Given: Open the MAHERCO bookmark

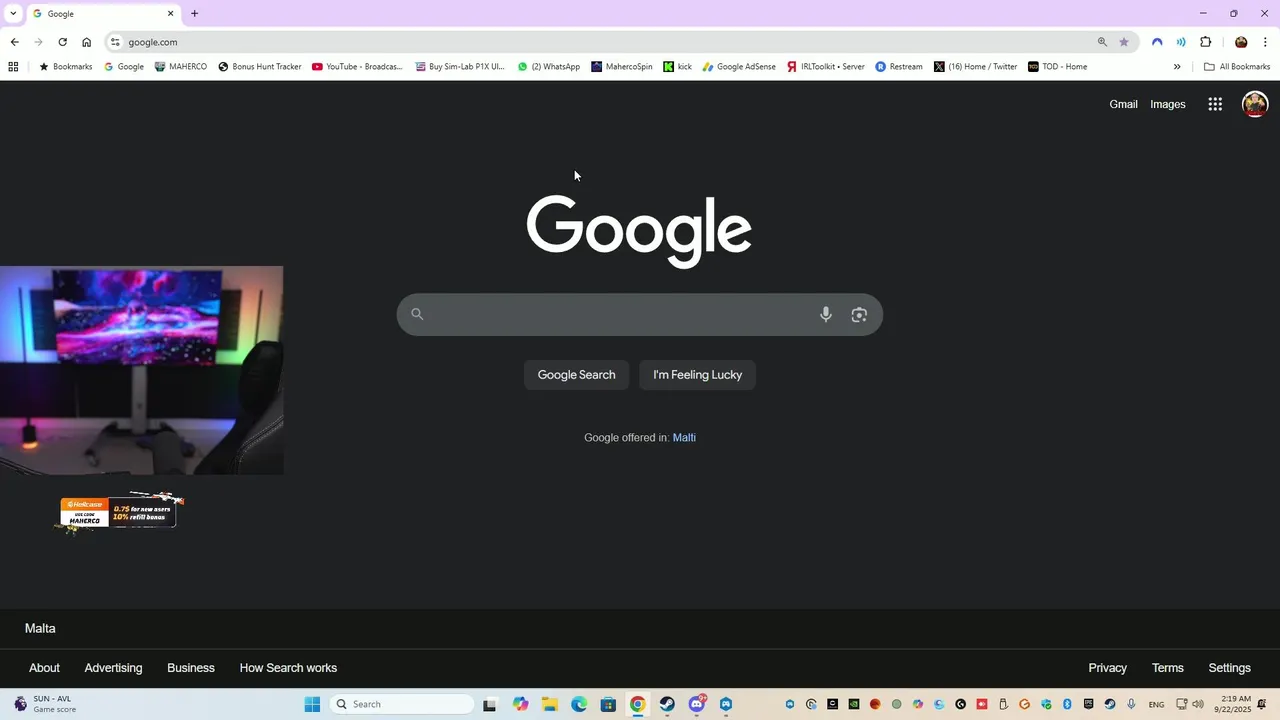Looking at the screenshot, I should pos(181,67).
